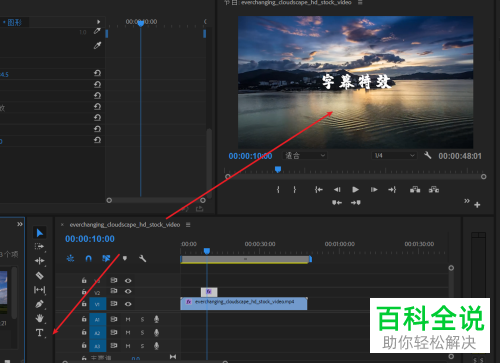500x363 pixels.
Task: Toggle lock on track A2
Action: point(84,332)
